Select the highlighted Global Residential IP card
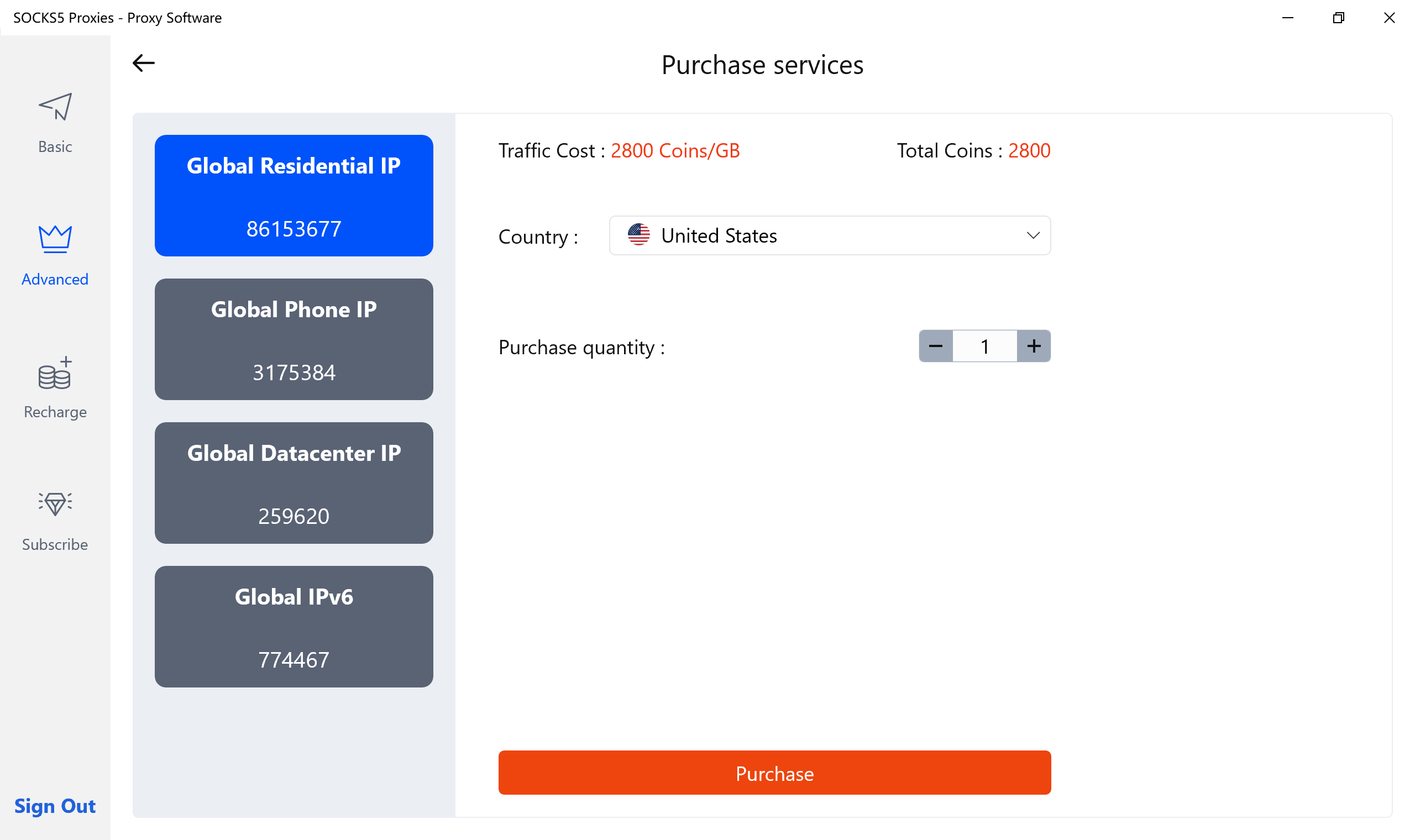Screen dimensions: 1415x840 point(293,196)
